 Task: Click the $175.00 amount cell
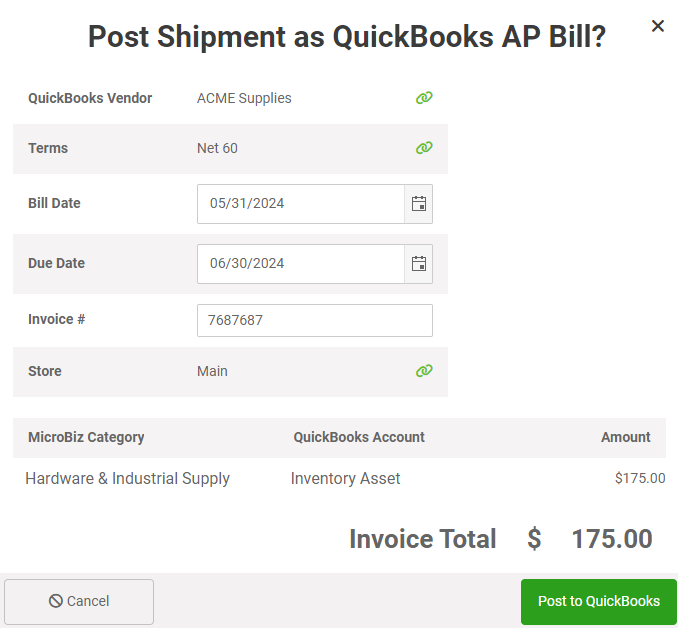pos(640,478)
